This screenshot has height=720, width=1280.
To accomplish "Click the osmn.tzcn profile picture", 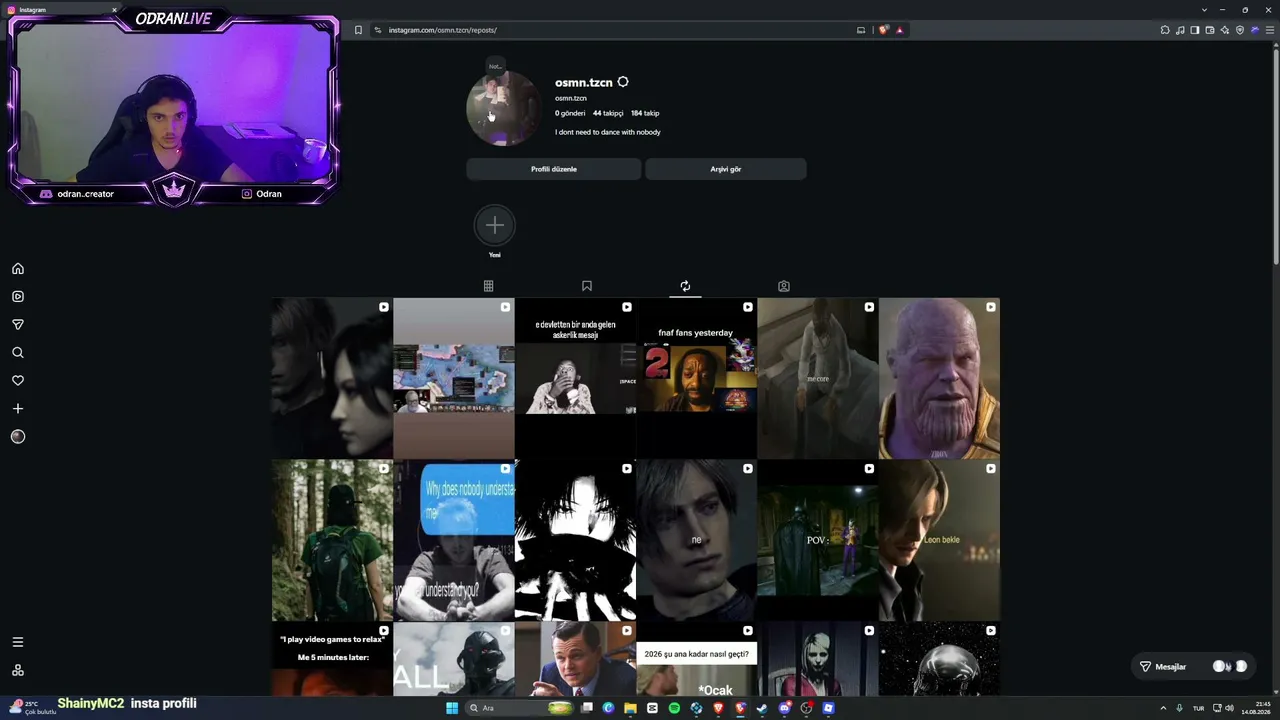I will 504,109.
